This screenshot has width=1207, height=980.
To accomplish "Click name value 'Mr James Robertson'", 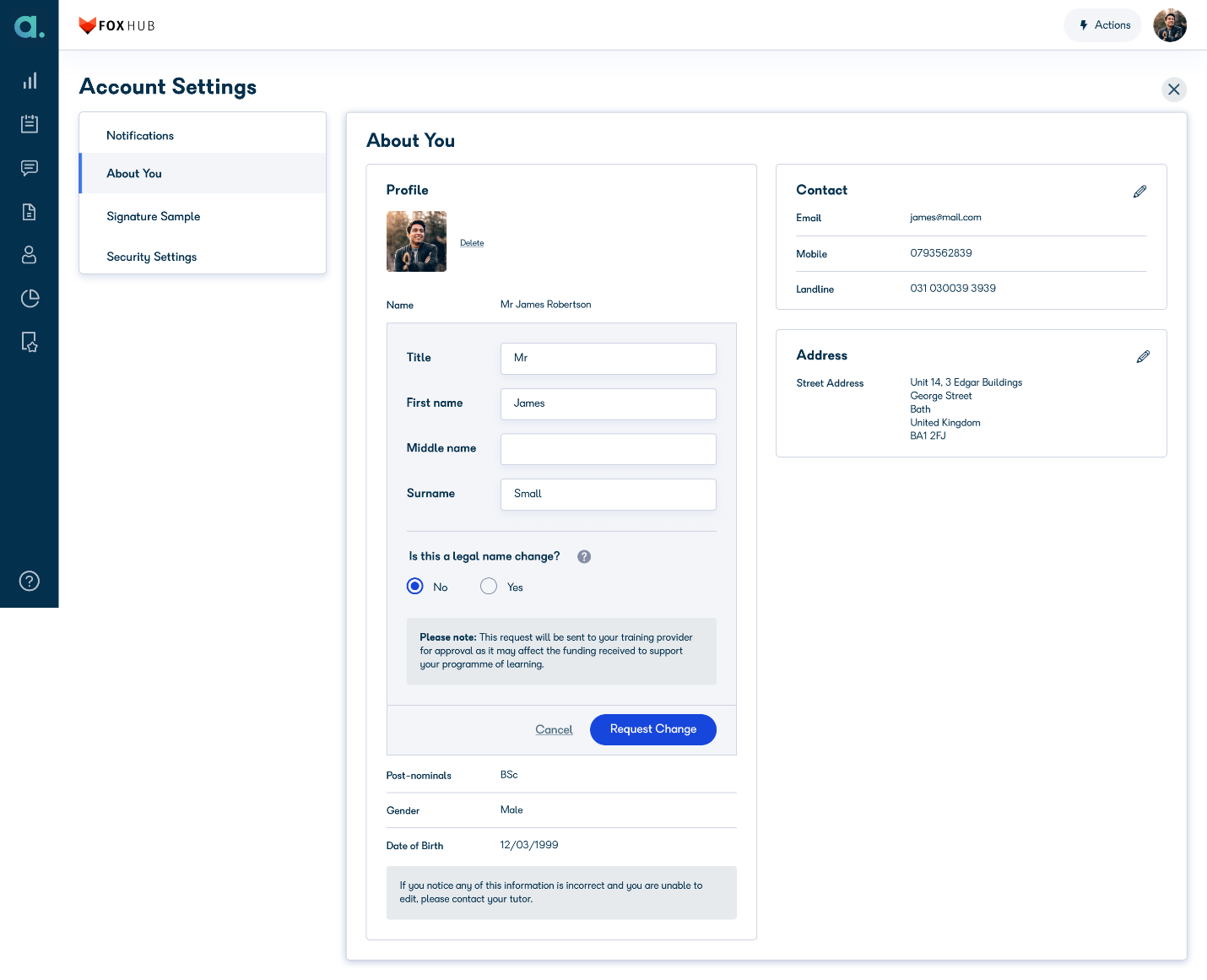I will (x=545, y=305).
